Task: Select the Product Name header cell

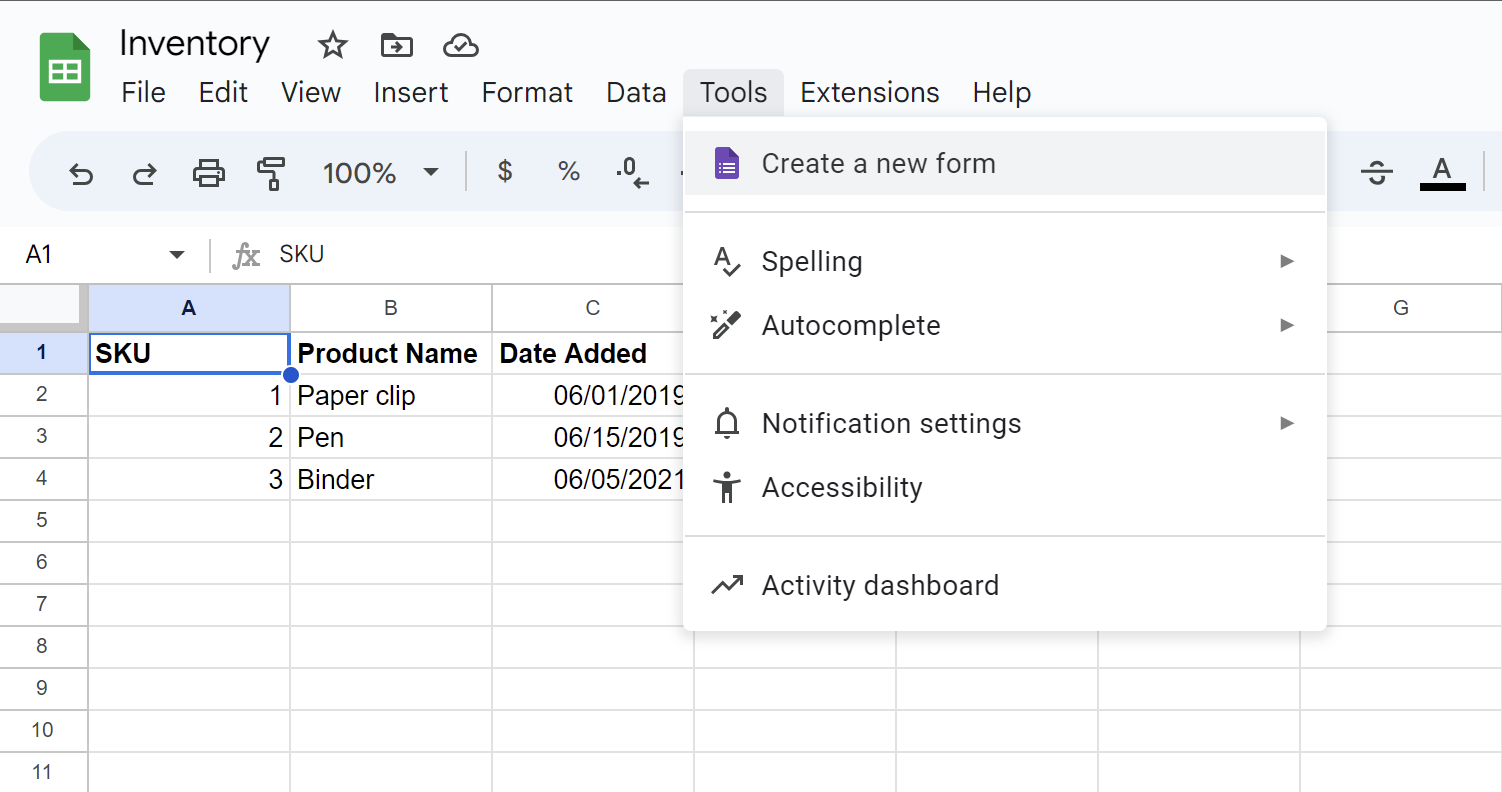Action: 391,353
